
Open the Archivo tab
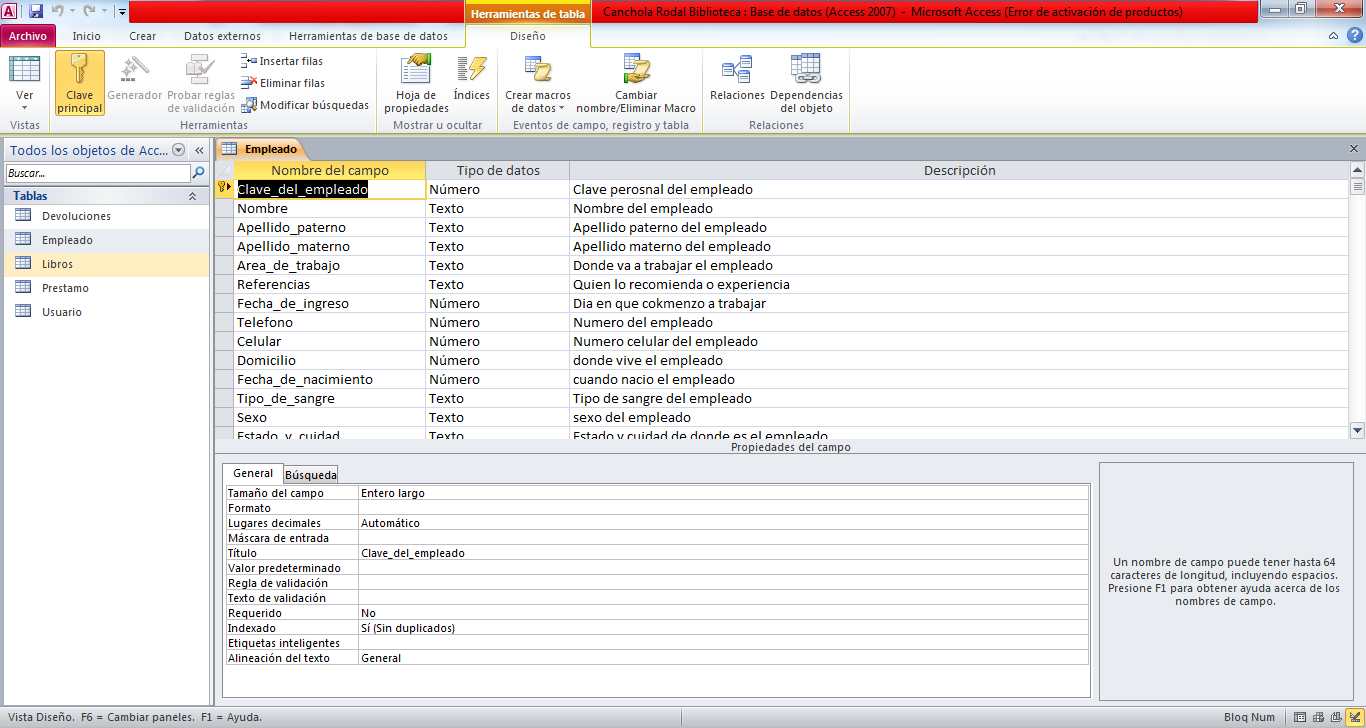pyautogui.click(x=28, y=36)
